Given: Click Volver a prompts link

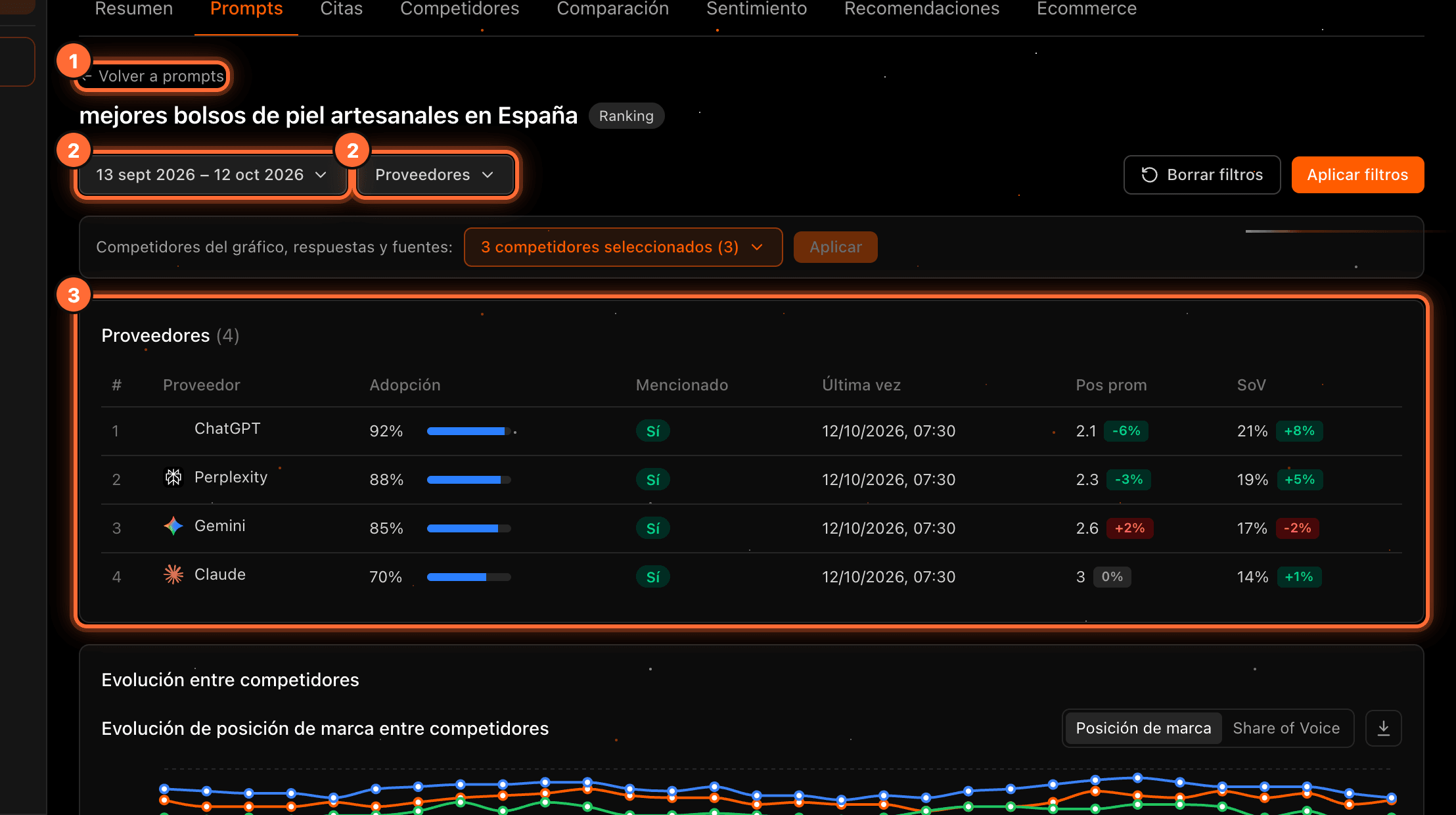Looking at the screenshot, I should 154,76.
